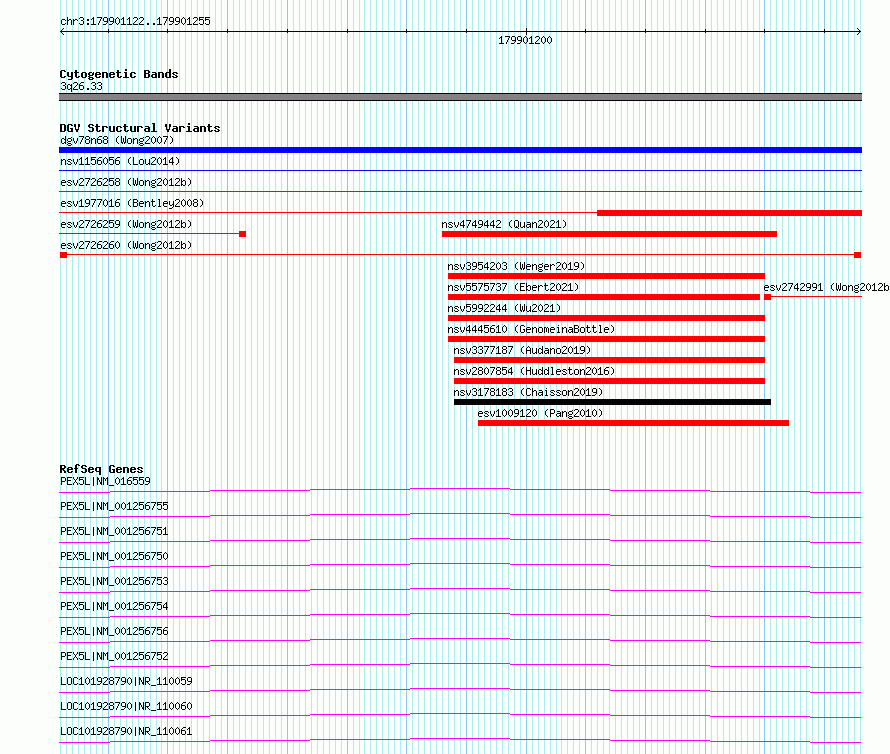Open transcript PEX5L|NM_001256754
This screenshot has height=754, width=890.
pyautogui.click(x=114, y=606)
